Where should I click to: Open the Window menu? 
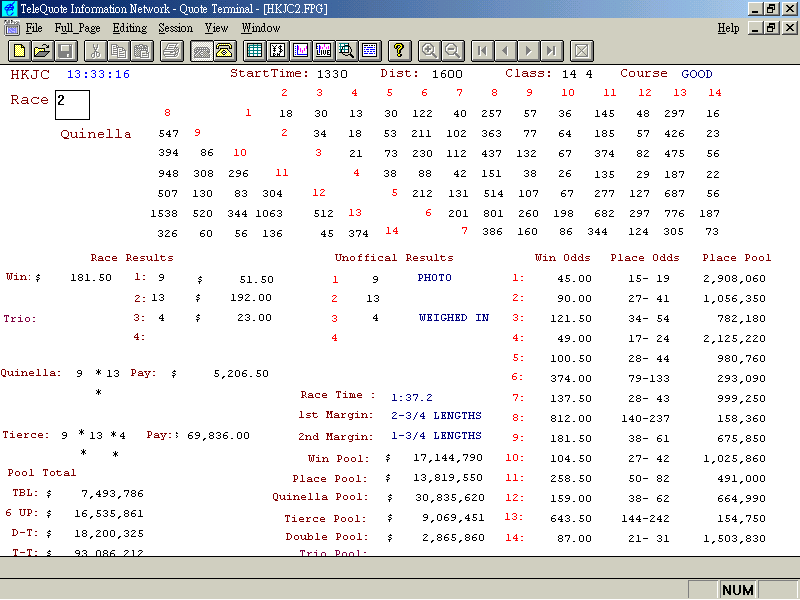pyautogui.click(x=261, y=28)
